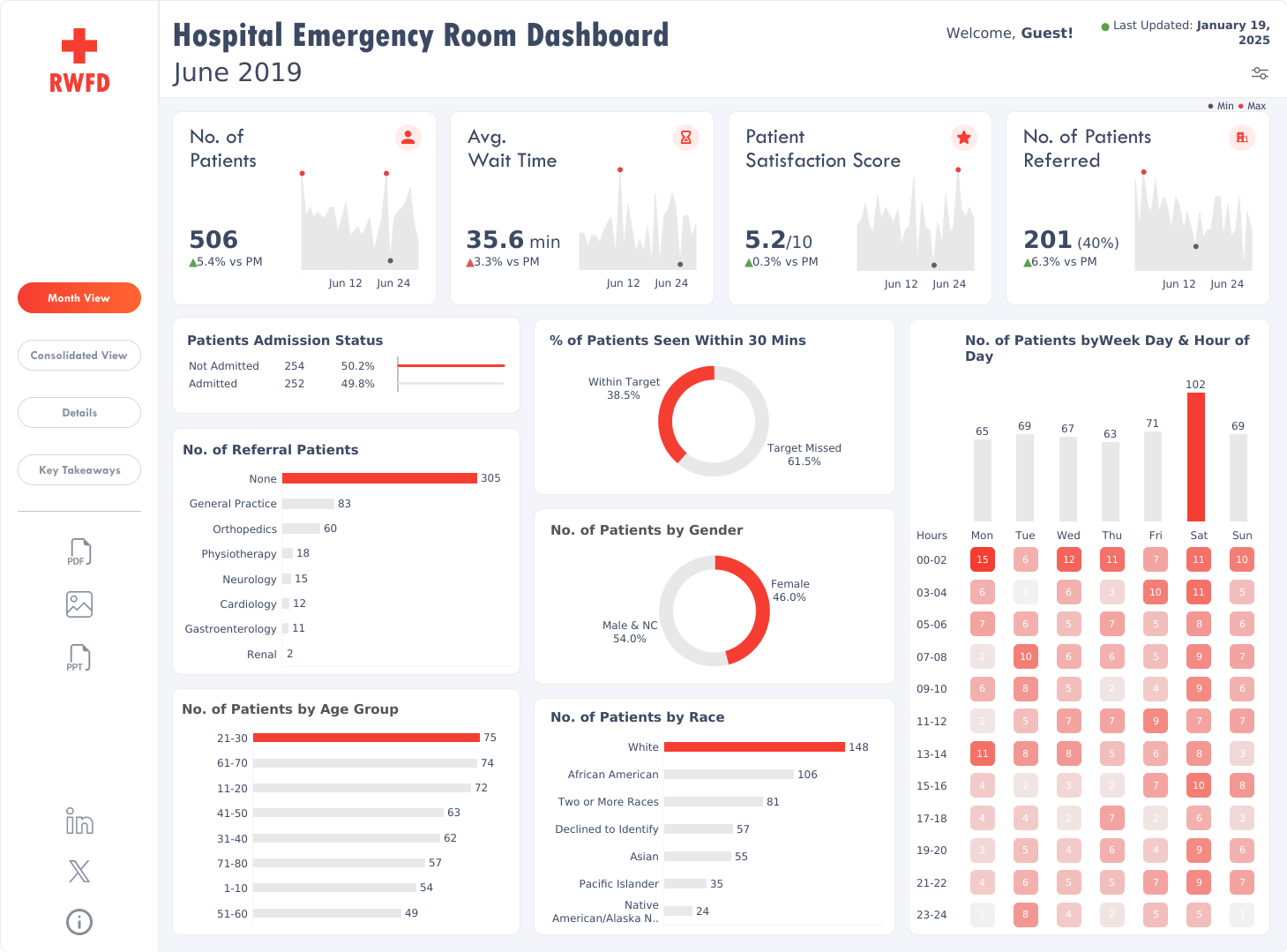Switch to Consolidated View

pos(79,356)
